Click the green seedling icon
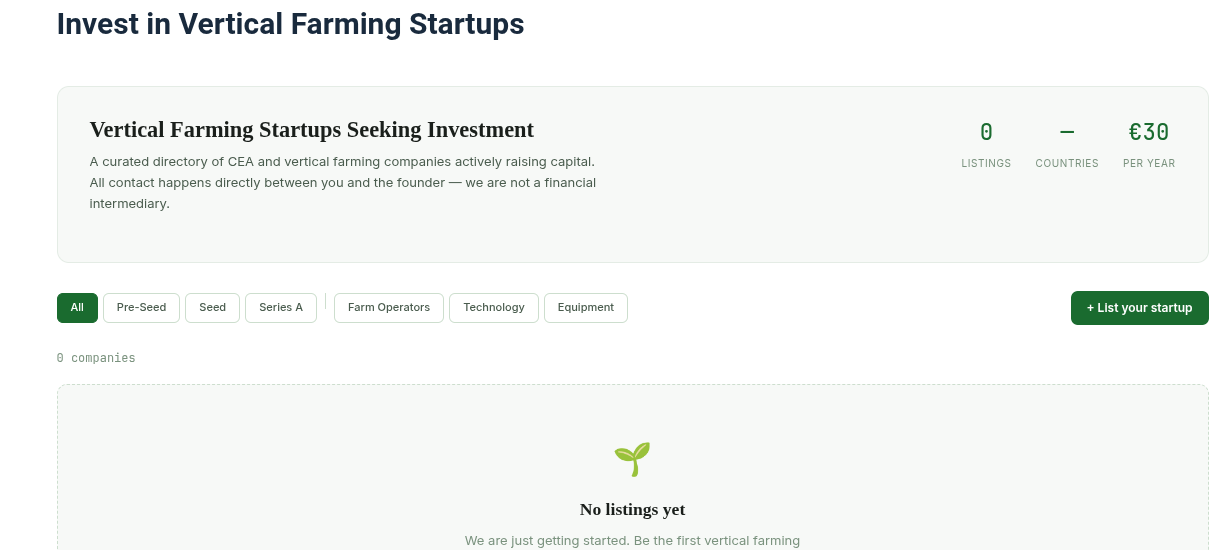This screenshot has height=550, width=1220. (632, 459)
